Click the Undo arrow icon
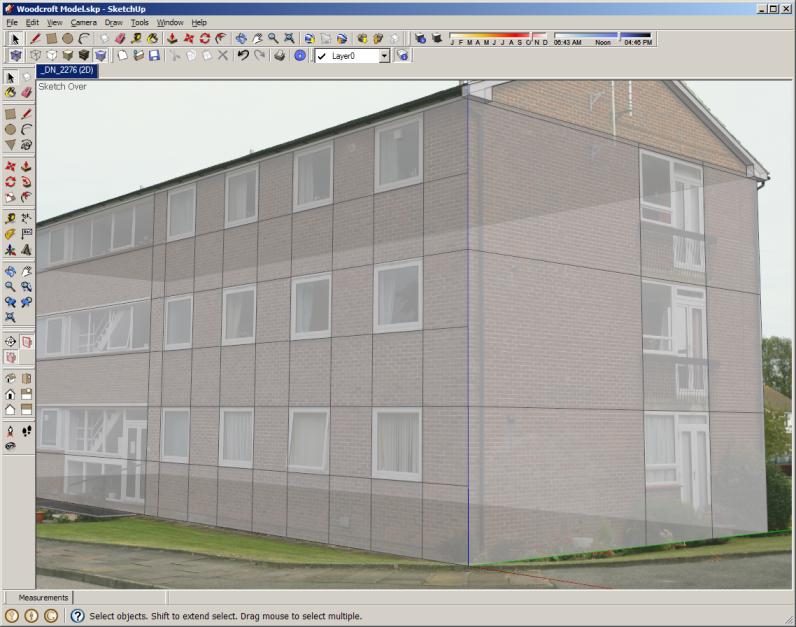The width and height of the screenshot is (796, 627). tap(243, 55)
